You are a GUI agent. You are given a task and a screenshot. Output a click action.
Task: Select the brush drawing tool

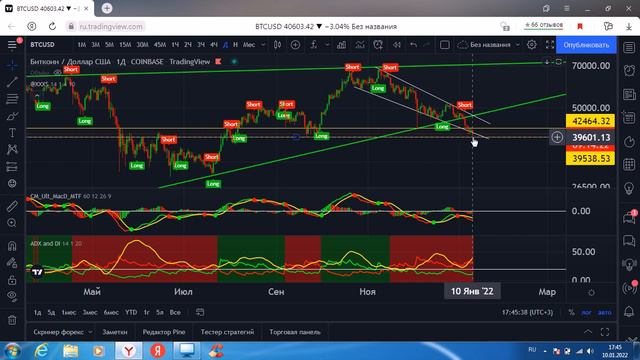12,116
